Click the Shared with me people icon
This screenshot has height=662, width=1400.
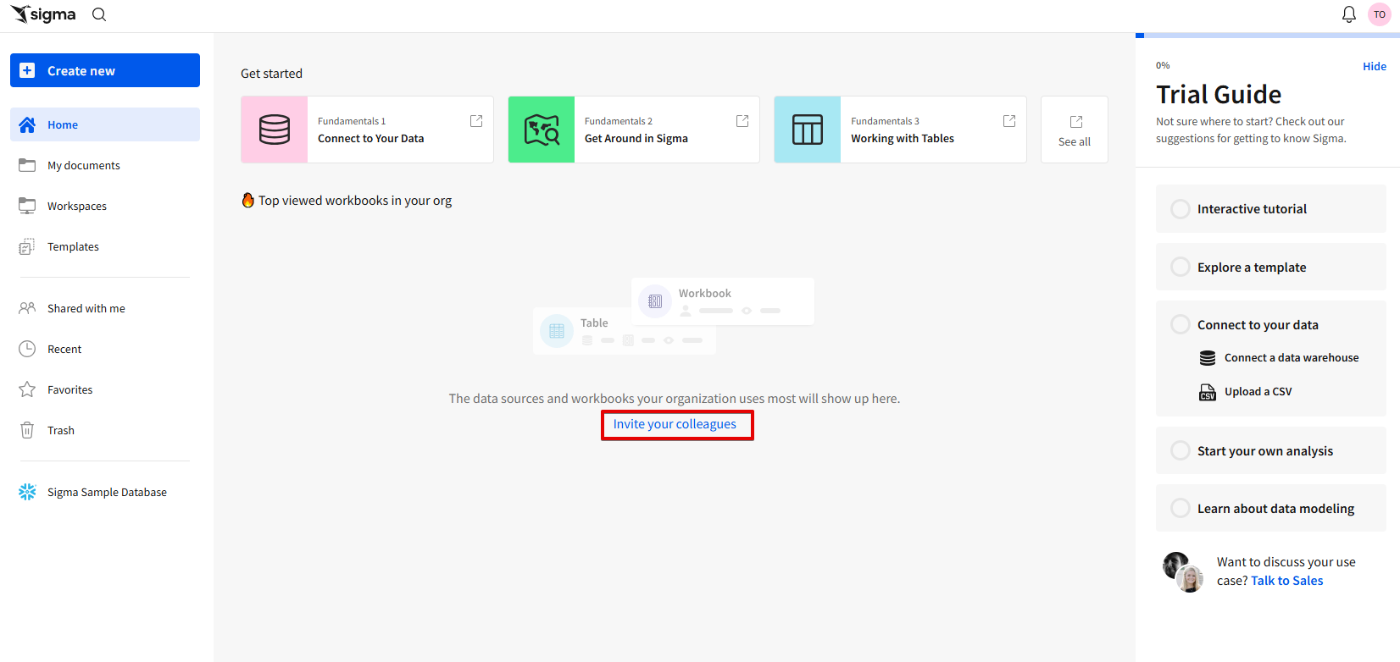[27, 308]
